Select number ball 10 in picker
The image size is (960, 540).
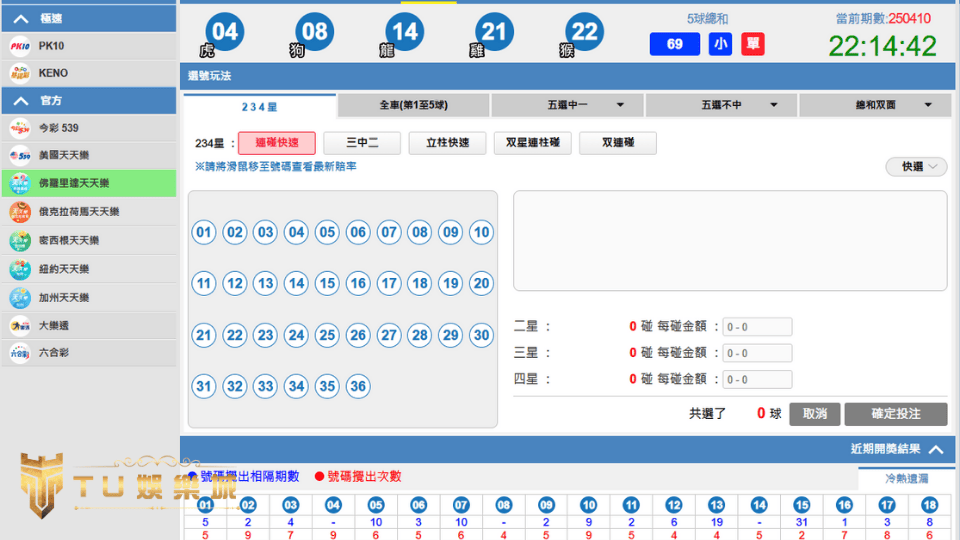click(x=481, y=233)
